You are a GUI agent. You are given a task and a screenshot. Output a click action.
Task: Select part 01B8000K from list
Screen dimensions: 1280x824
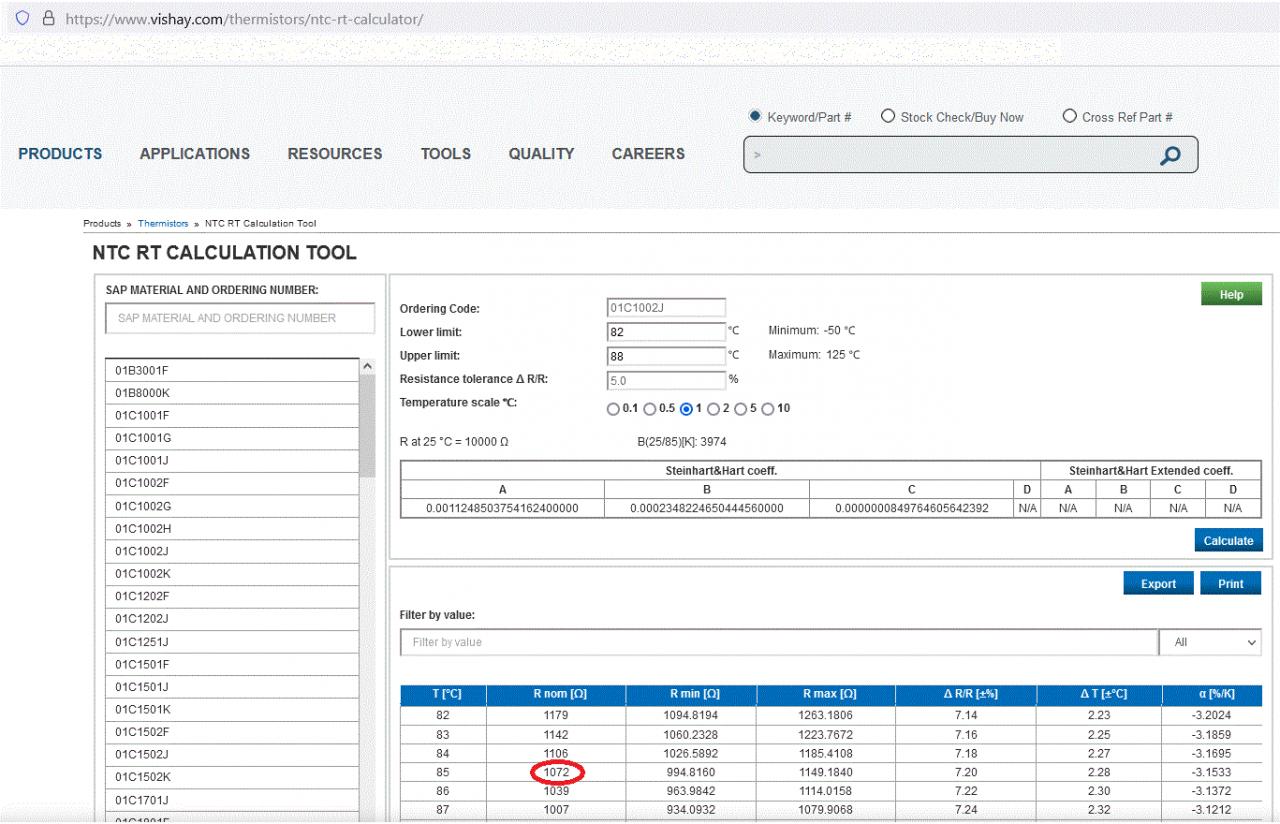point(232,393)
